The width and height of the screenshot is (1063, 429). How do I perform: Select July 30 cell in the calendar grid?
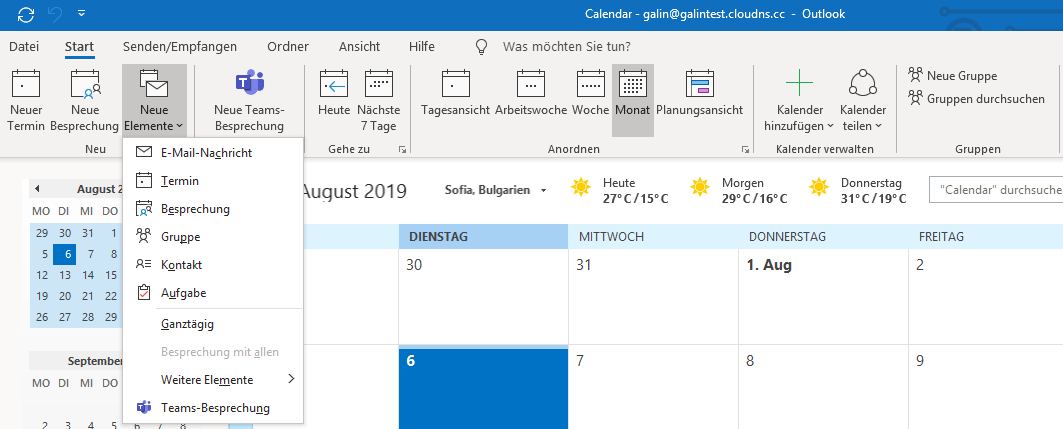483,296
